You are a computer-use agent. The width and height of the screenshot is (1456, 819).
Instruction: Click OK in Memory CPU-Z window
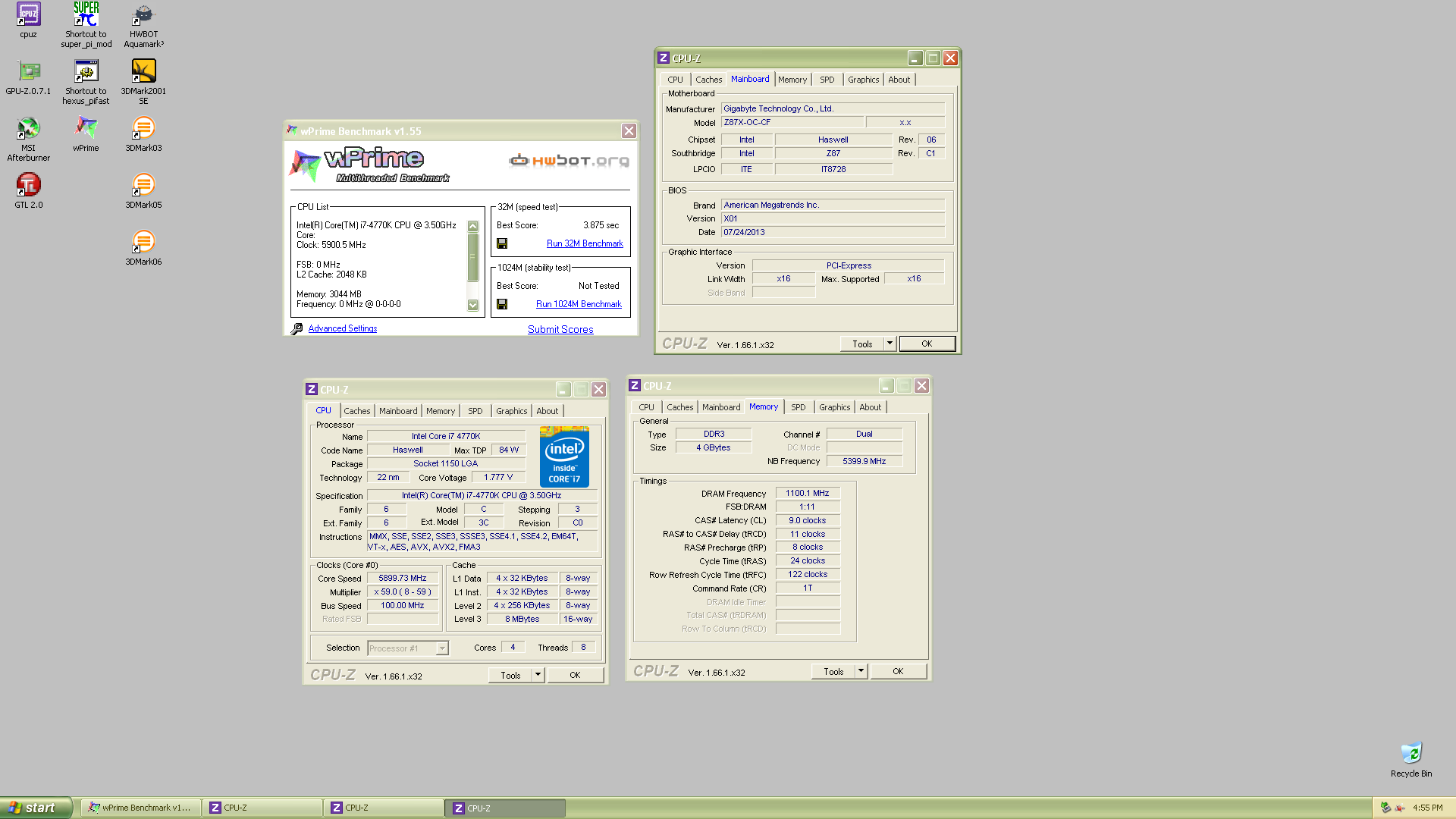[x=898, y=672]
